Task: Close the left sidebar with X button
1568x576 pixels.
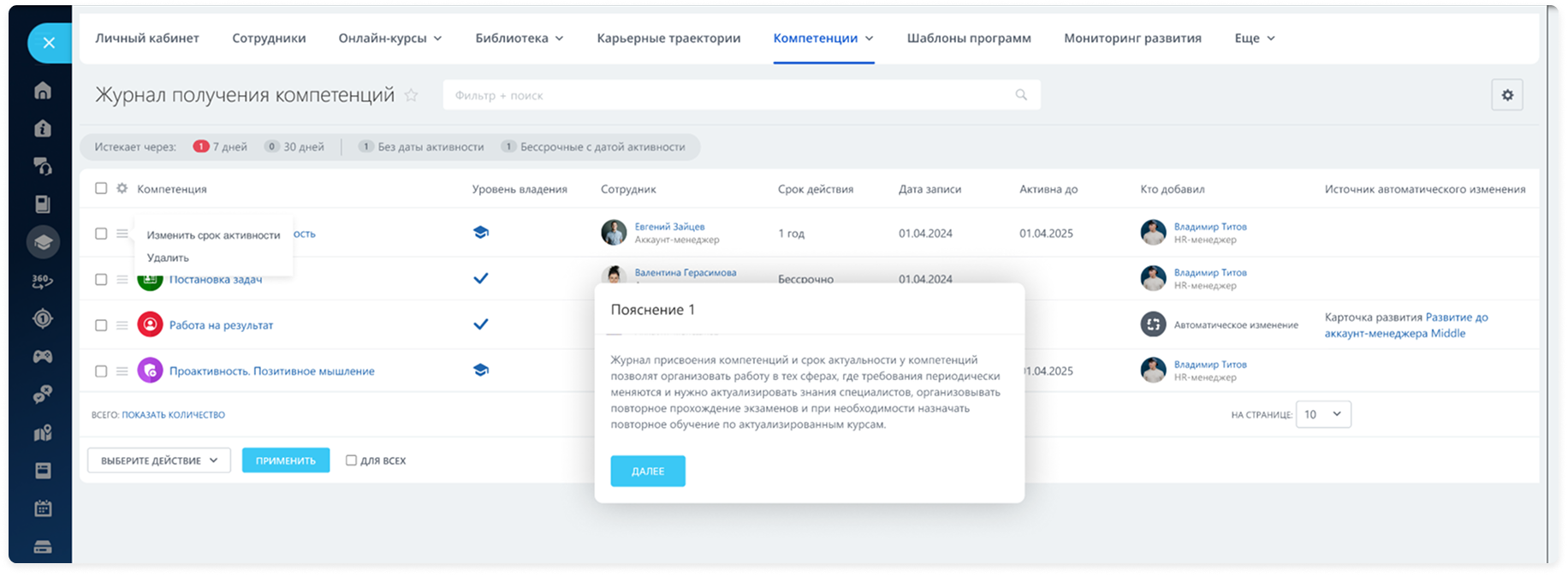Action: coord(49,43)
